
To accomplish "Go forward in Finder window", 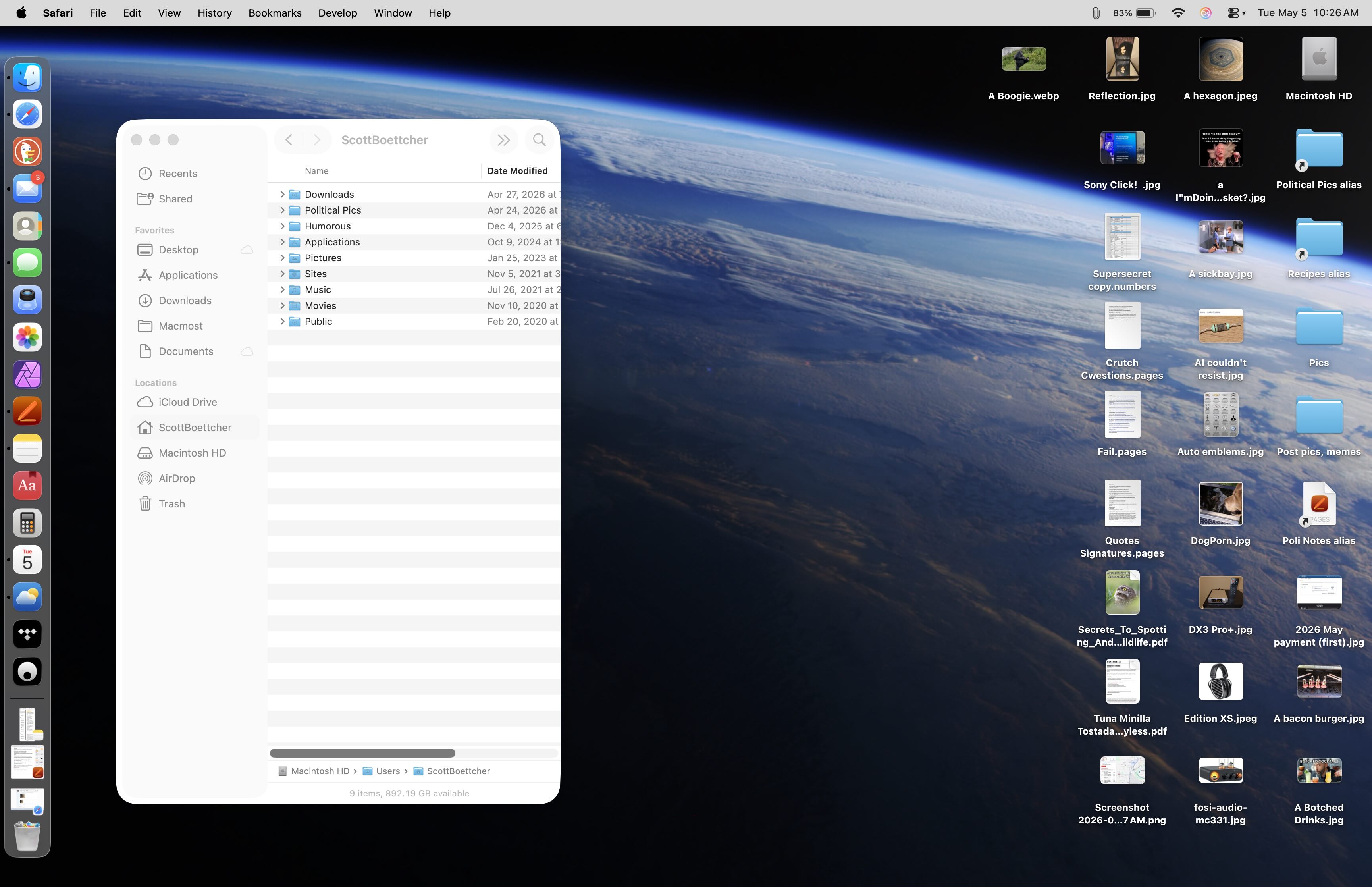I will [317, 139].
